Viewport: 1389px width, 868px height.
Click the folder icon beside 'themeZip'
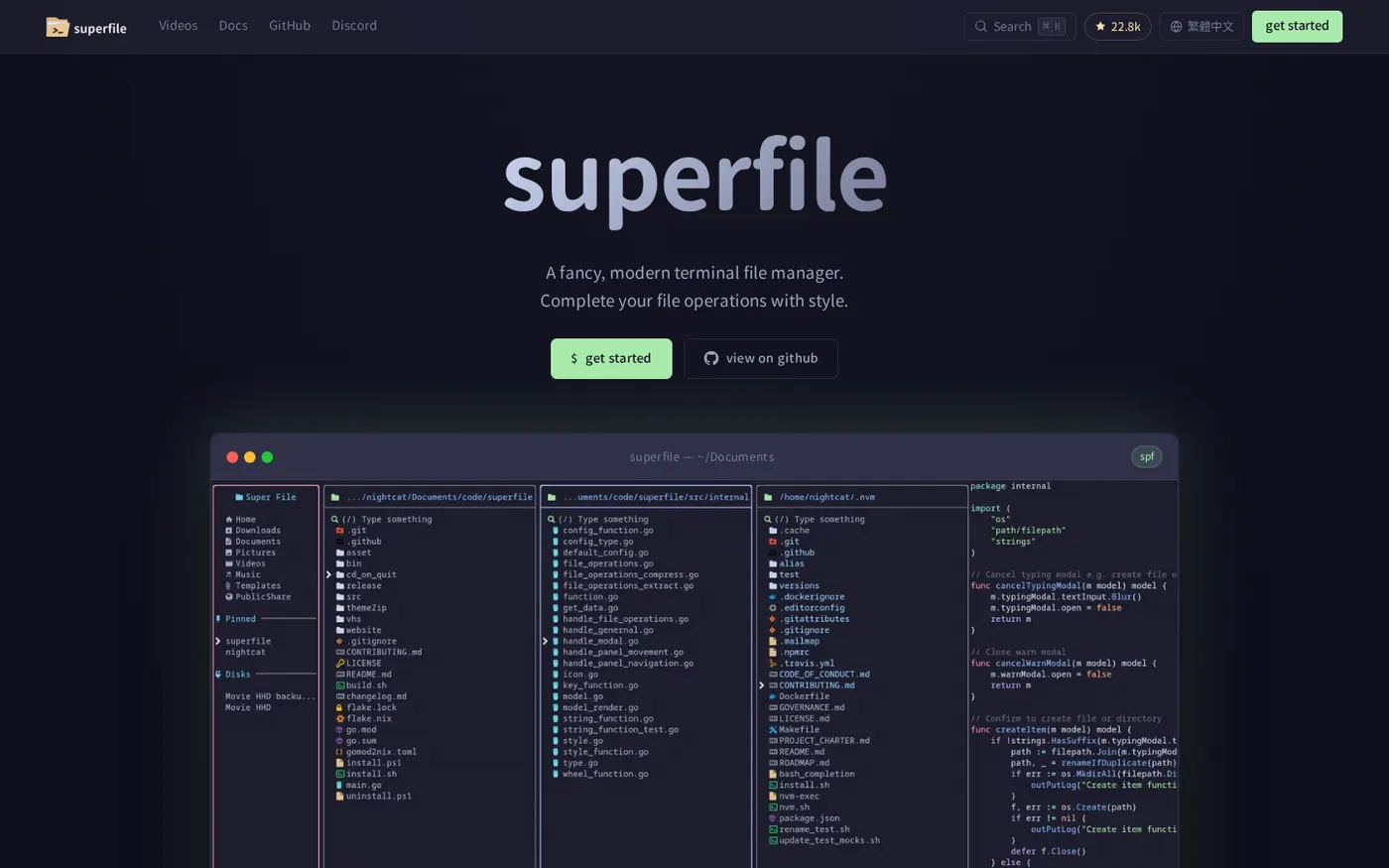click(340, 608)
